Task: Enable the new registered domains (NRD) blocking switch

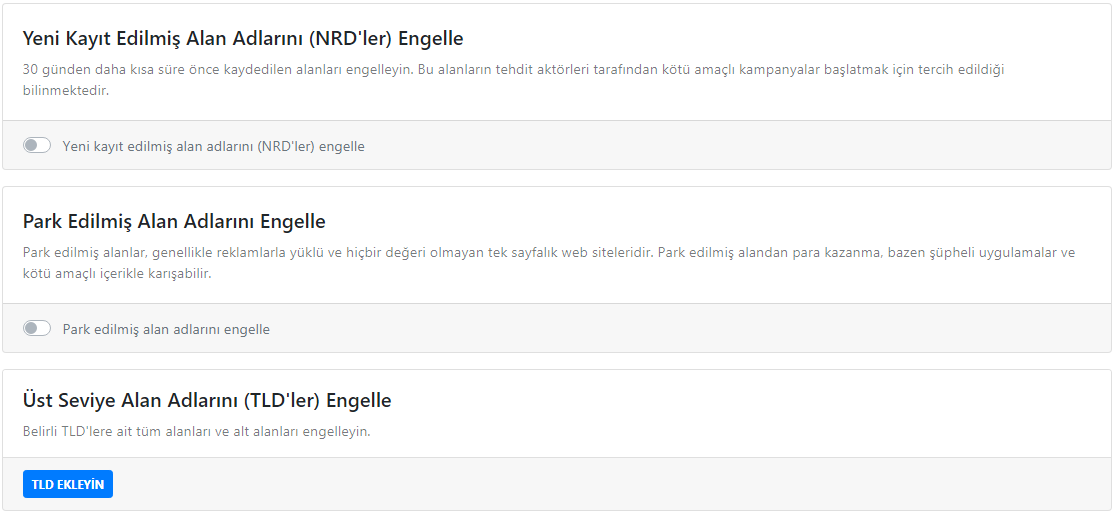Action: click(37, 146)
